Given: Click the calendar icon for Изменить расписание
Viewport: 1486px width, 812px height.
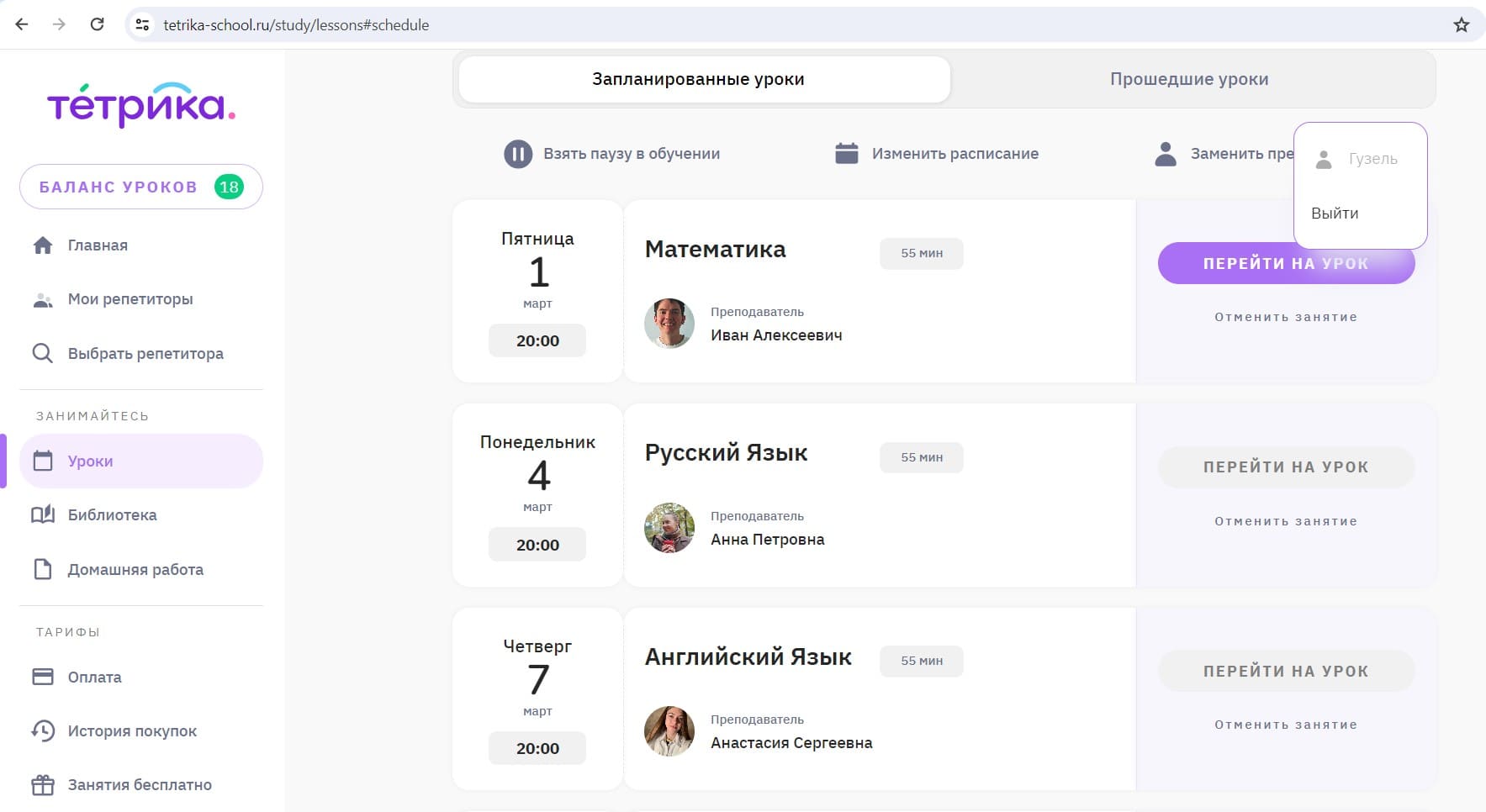Looking at the screenshot, I should point(847,153).
